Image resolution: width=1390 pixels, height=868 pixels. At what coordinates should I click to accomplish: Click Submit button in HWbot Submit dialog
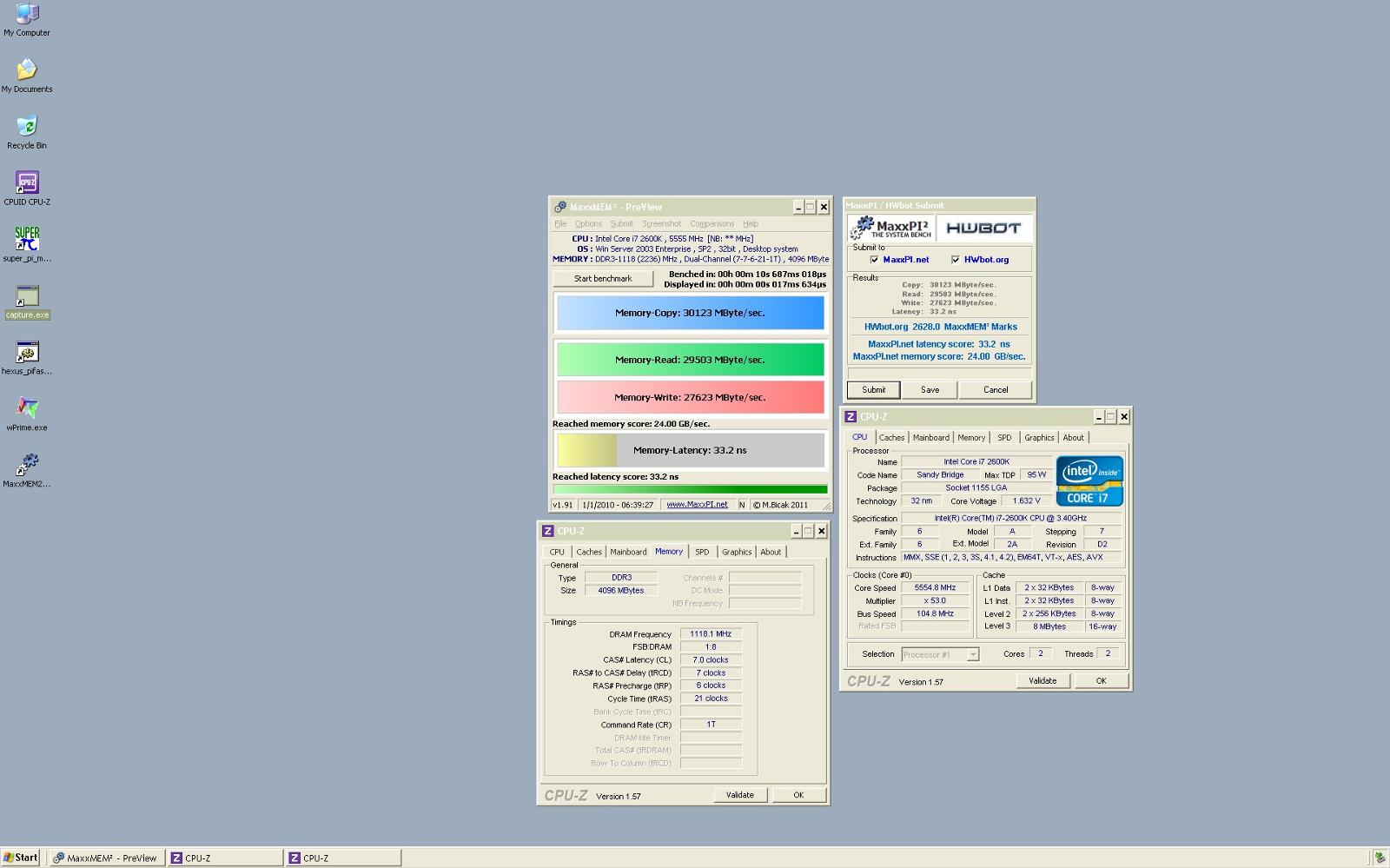pos(874,390)
